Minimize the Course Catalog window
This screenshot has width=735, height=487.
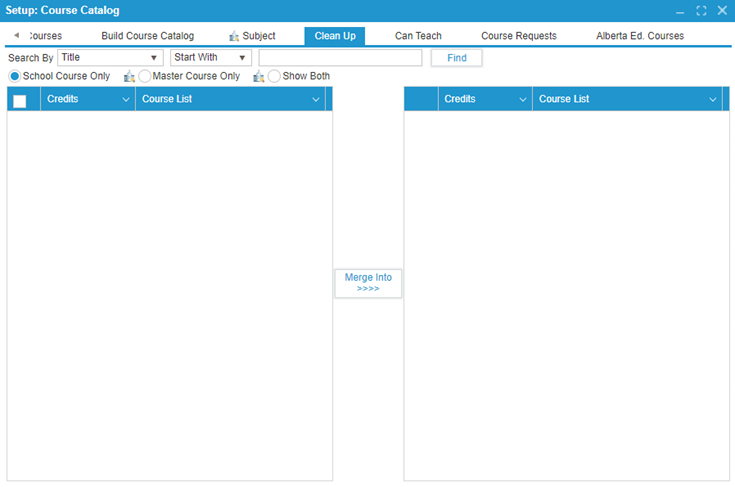click(x=680, y=10)
